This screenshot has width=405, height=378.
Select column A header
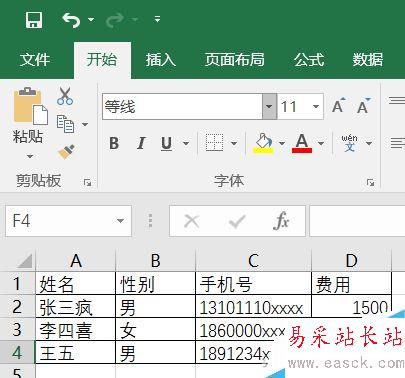[x=76, y=261]
